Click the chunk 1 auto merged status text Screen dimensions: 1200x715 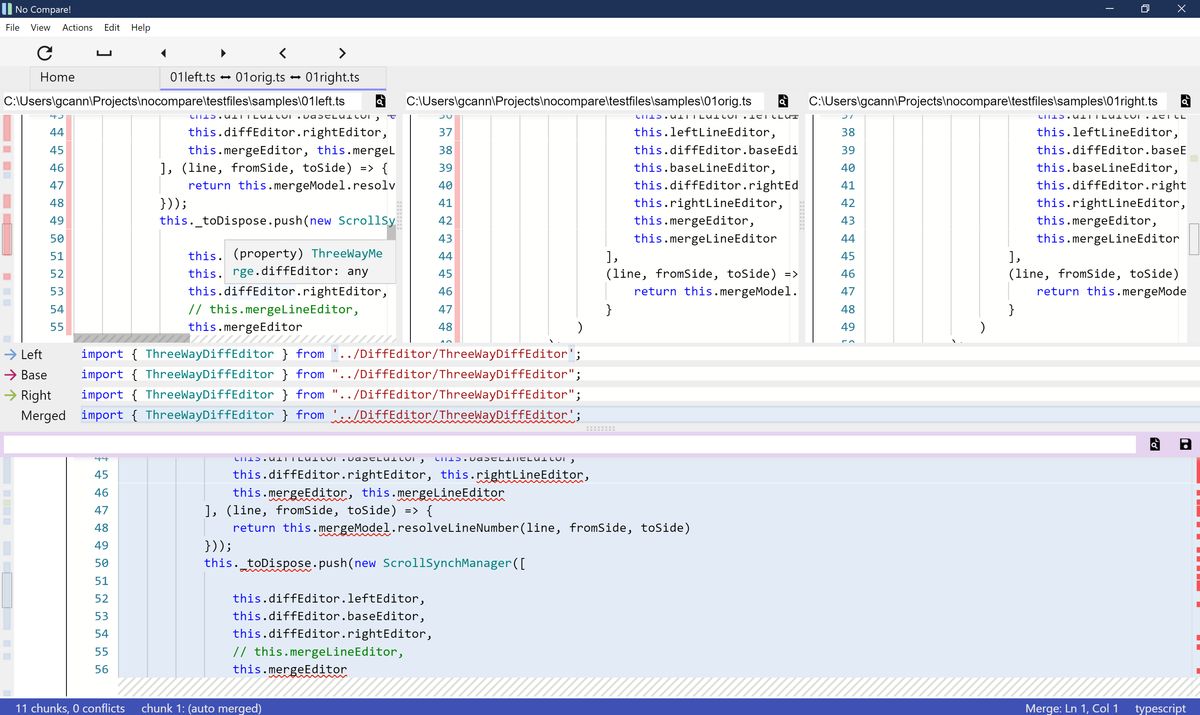pos(202,708)
